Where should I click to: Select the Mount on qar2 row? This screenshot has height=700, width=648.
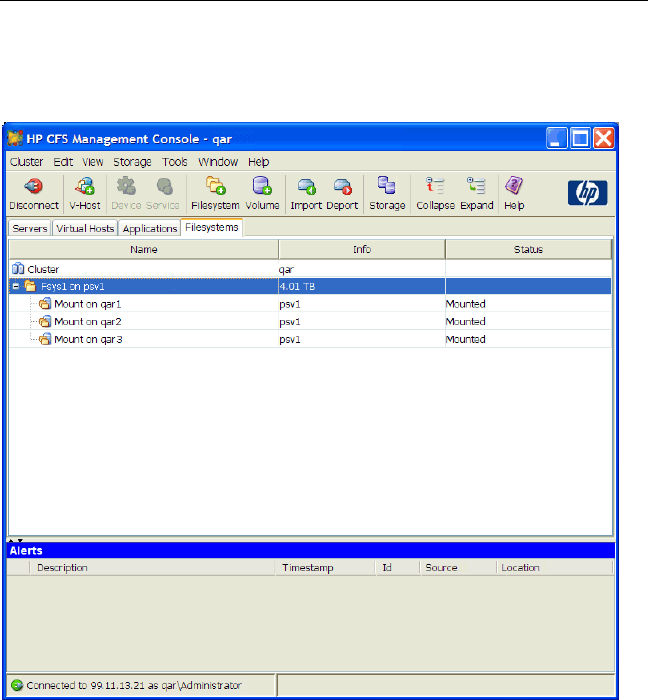click(87, 322)
